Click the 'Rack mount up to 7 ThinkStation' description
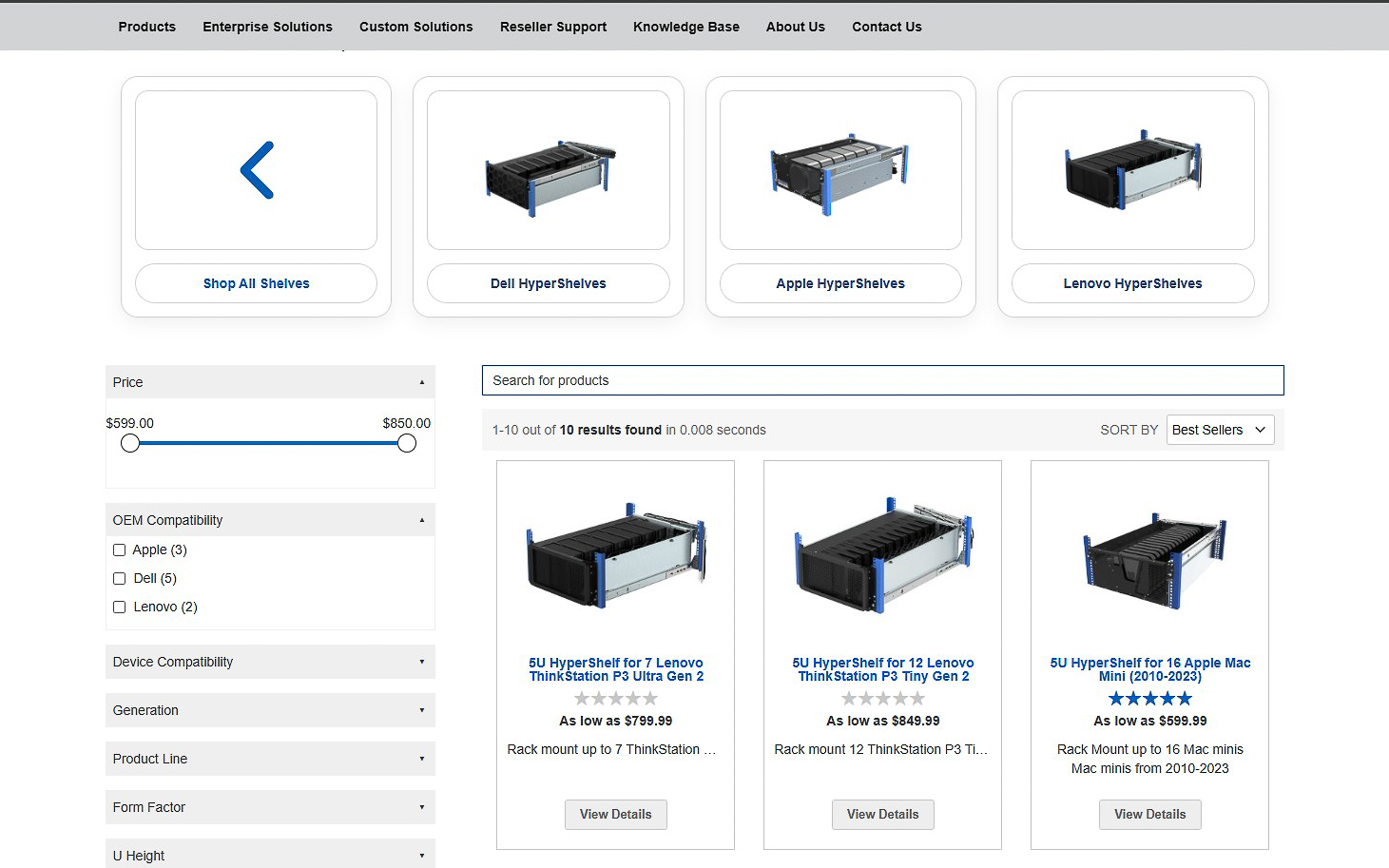Viewport: 1389px width, 868px height. [x=611, y=749]
